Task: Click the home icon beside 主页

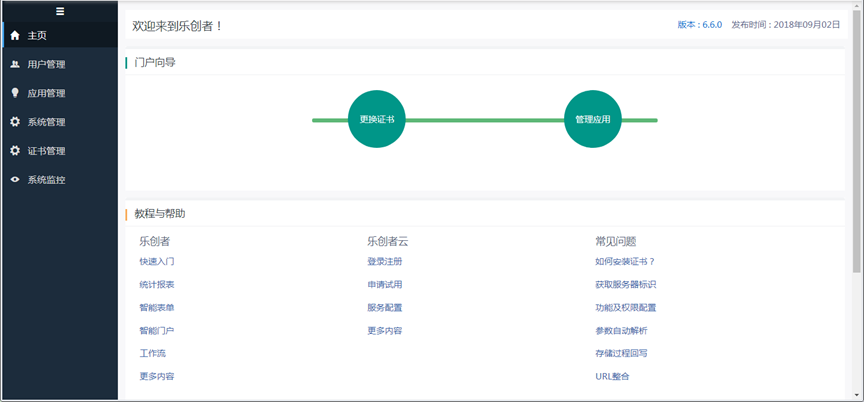Action: tap(15, 36)
